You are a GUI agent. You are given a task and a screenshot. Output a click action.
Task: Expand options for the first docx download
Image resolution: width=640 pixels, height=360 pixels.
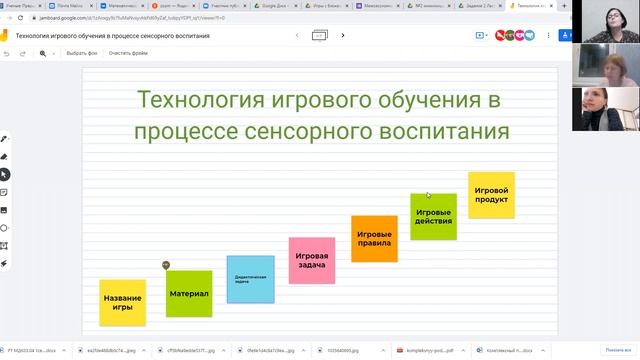coord(64,351)
